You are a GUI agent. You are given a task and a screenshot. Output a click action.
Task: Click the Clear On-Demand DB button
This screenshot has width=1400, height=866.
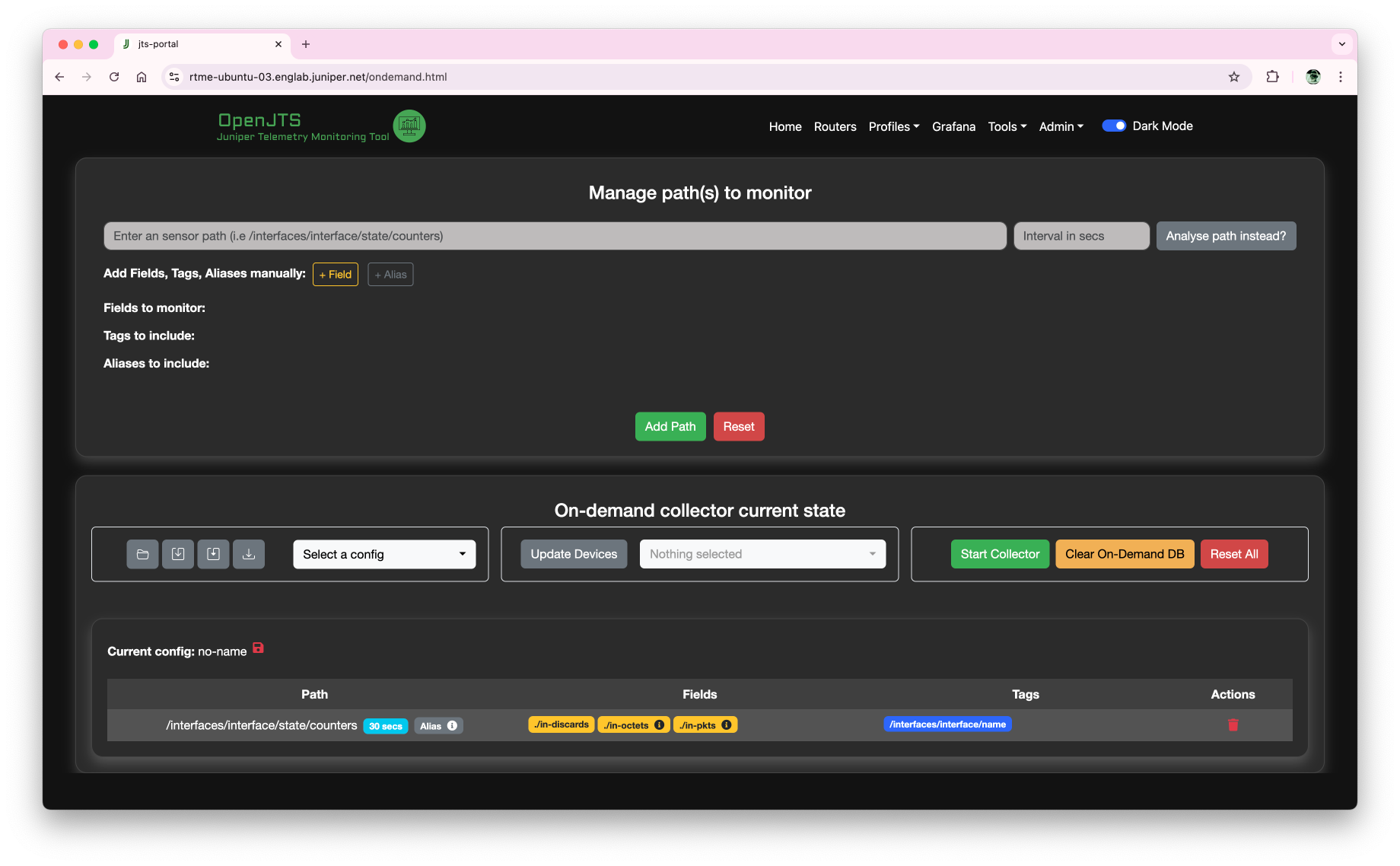1124,554
